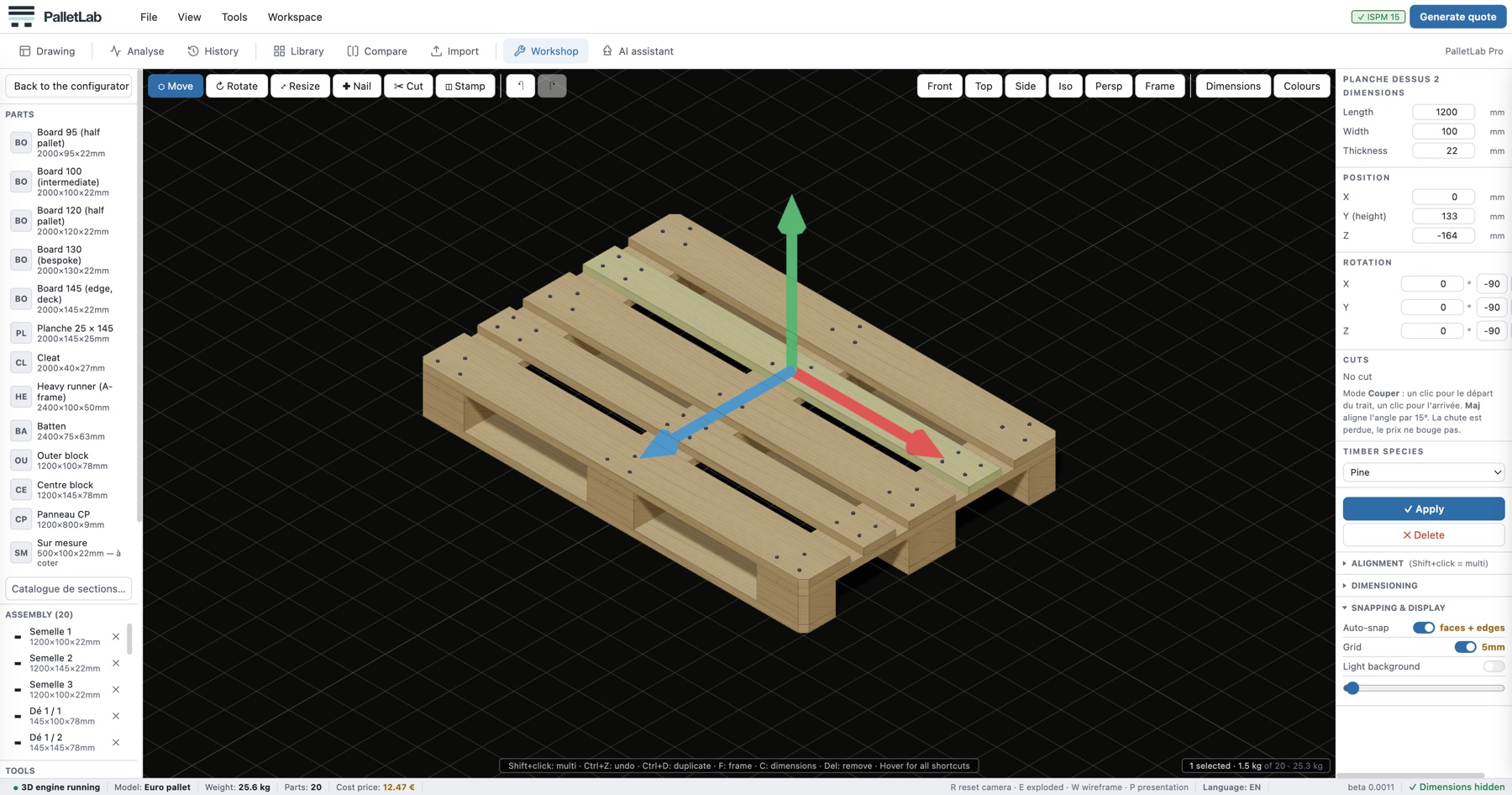Open the Colours view option
Screen dimensions: 1512x795
(1301, 86)
